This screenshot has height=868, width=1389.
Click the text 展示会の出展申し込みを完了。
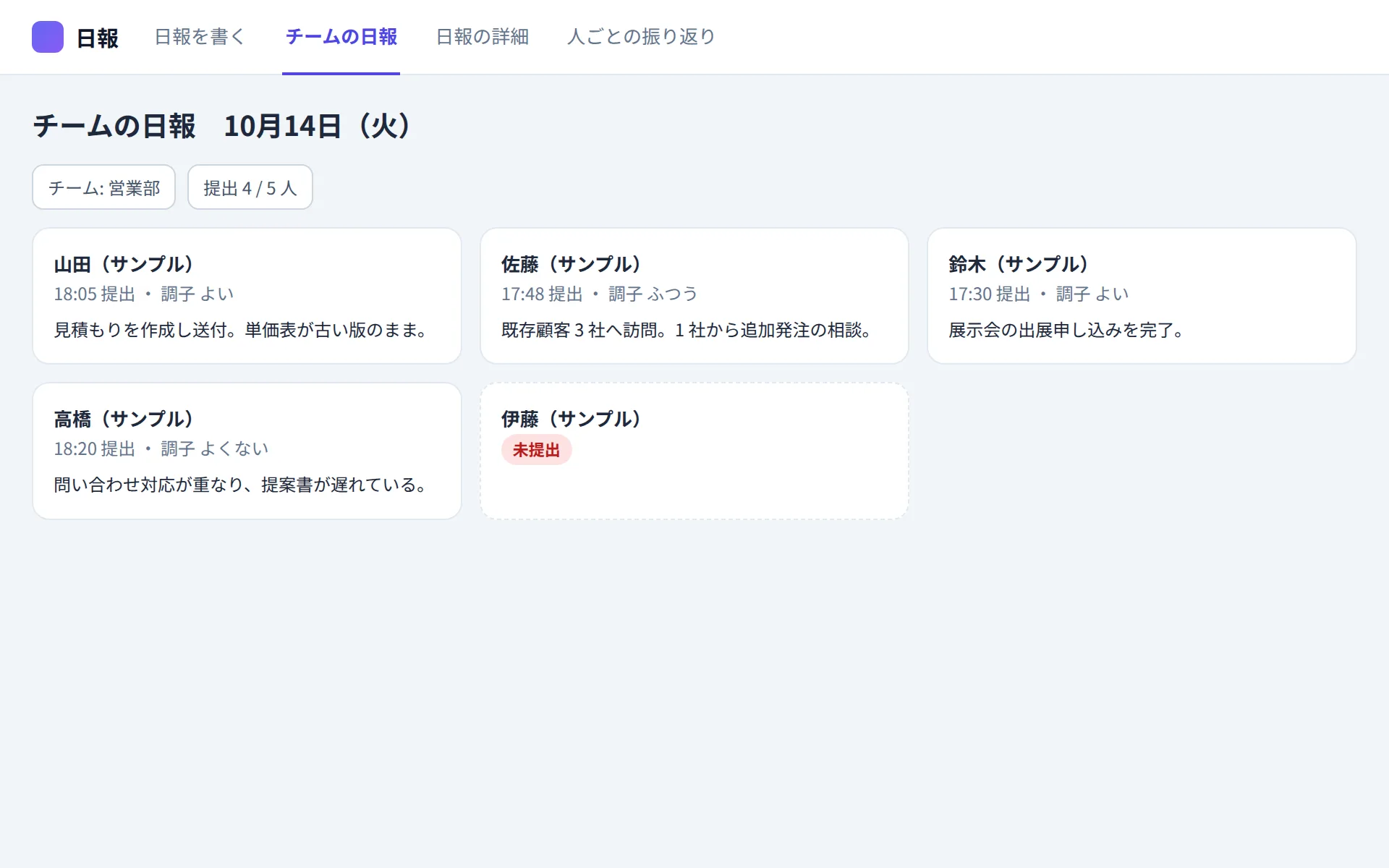(1067, 331)
